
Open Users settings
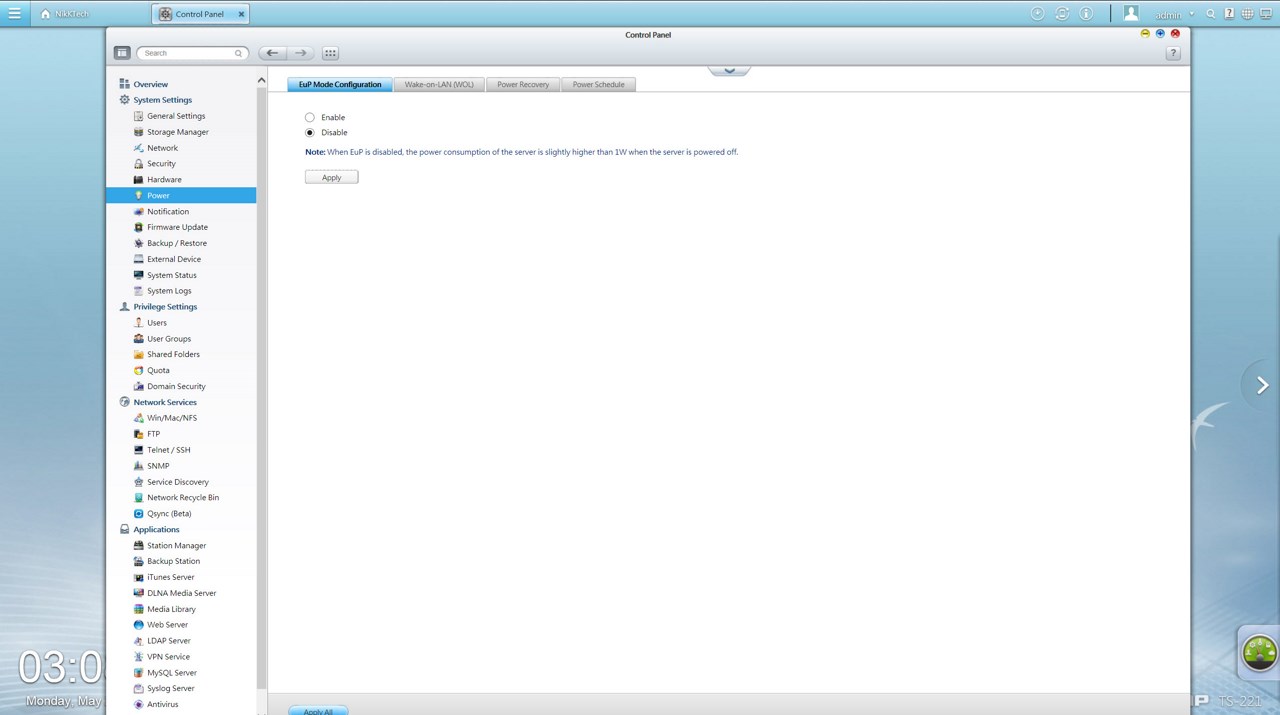click(157, 323)
